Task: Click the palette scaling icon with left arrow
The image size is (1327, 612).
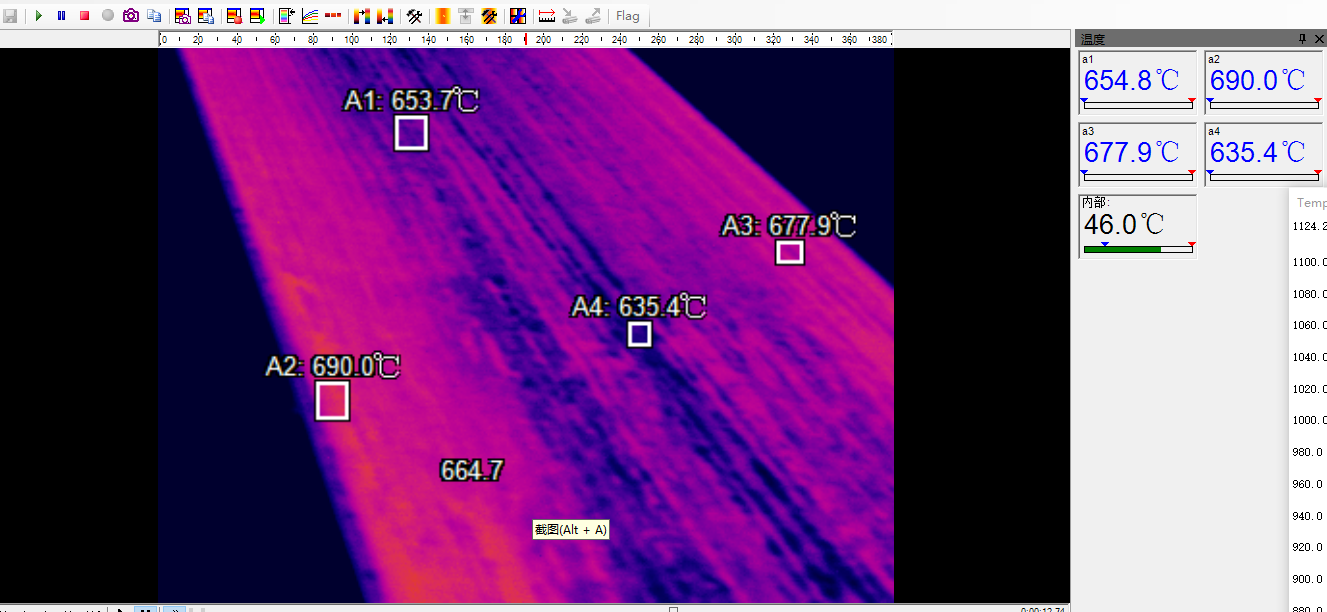Action: coord(384,16)
